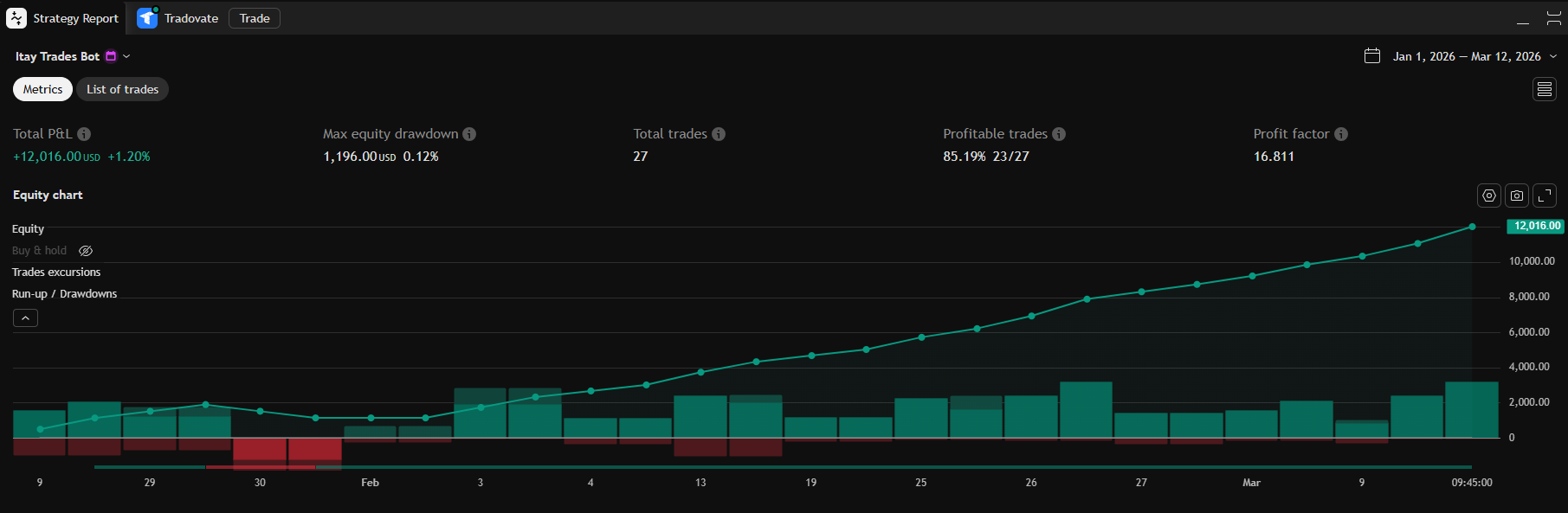Screen dimensions: 1568x513
Task: Switch to the Metrics tab
Action: pyautogui.click(x=42, y=89)
